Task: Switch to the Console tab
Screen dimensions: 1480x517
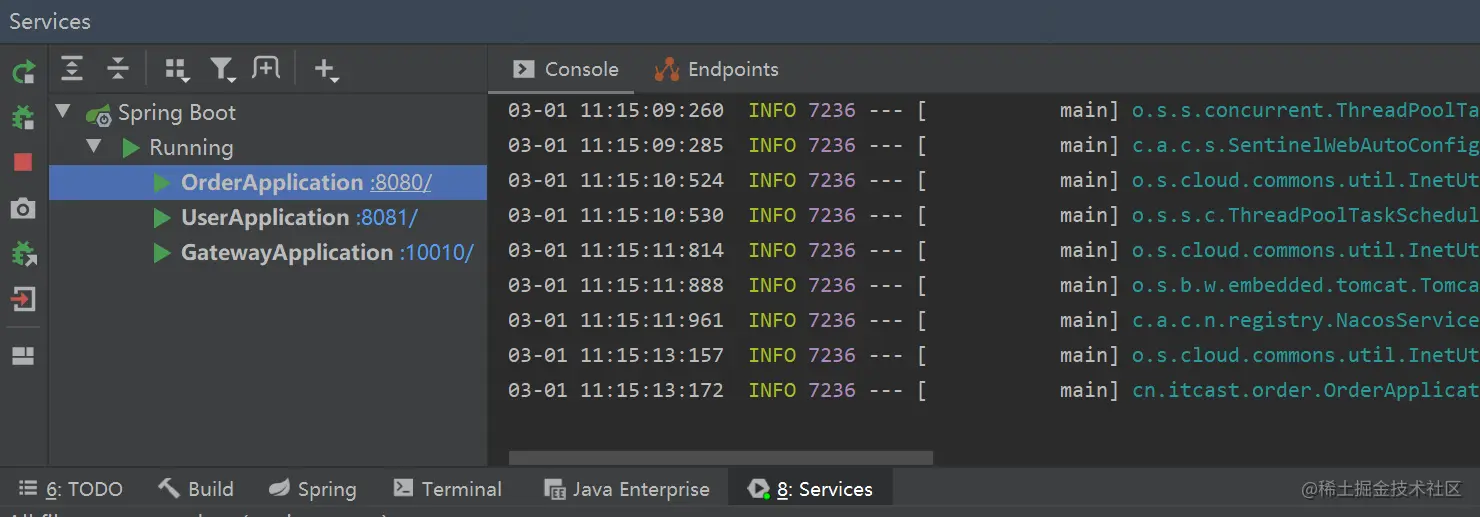Action: tap(565, 69)
